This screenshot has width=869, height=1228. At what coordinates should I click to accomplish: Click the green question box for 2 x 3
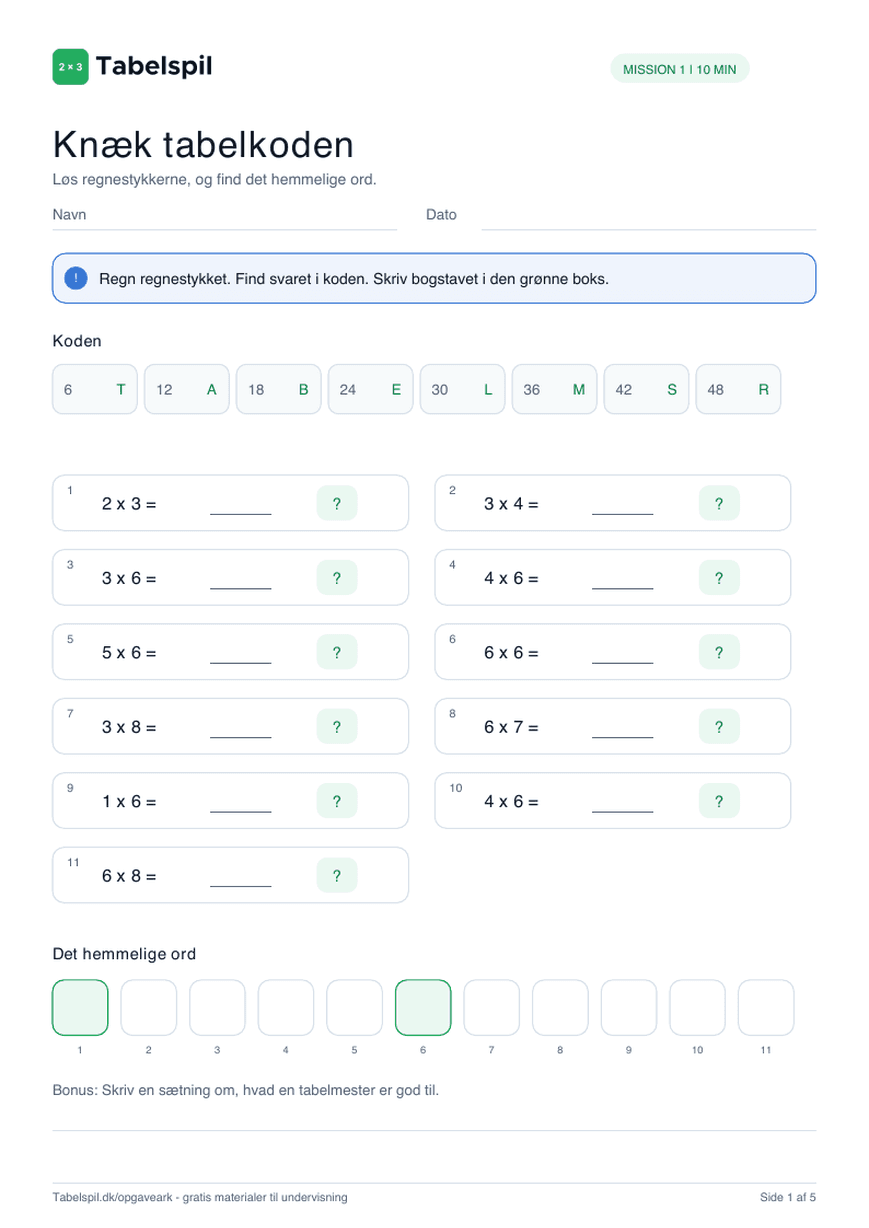(337, 504)
